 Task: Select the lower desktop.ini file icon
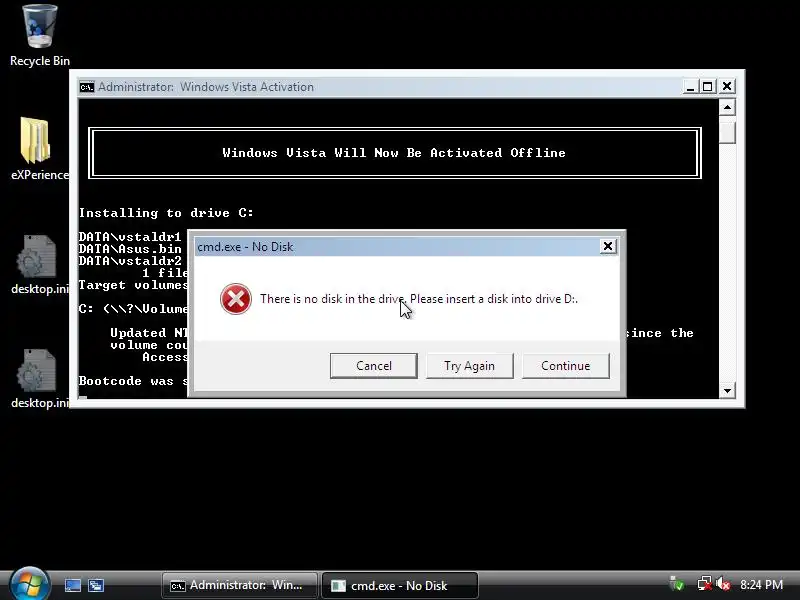click(39, 379)
